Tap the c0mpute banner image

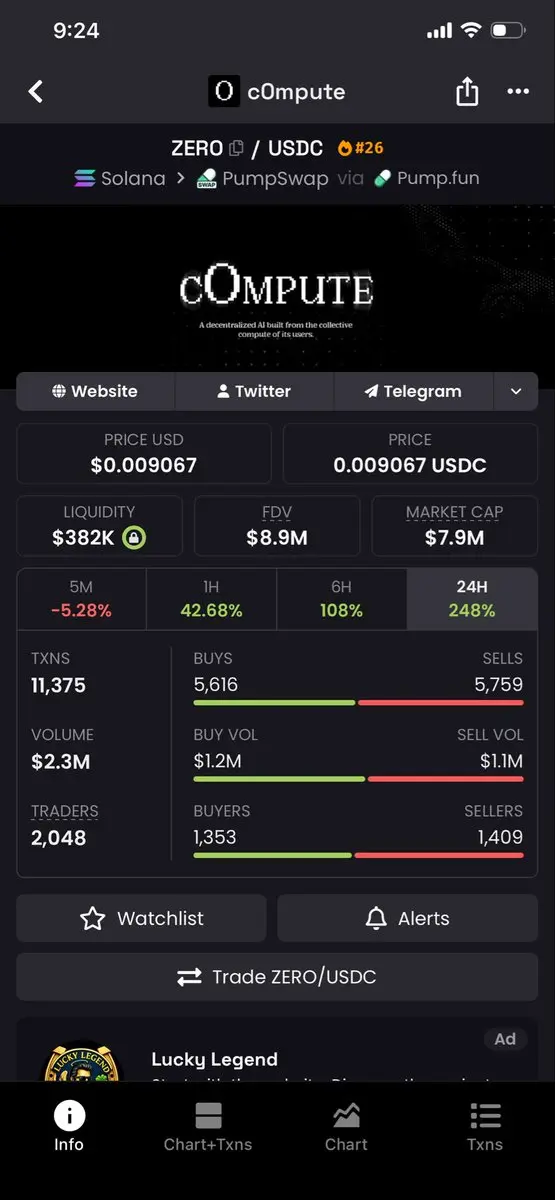(277, 290)
